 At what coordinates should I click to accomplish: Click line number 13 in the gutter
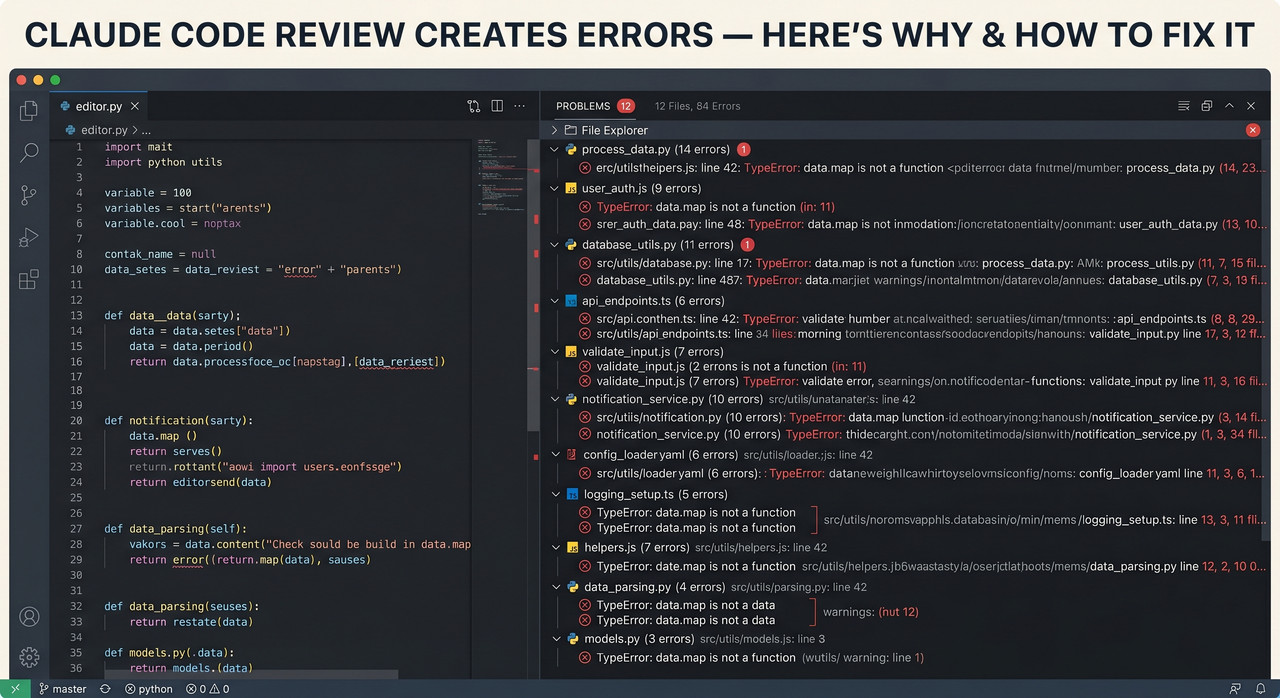pyautogui.click(x=76, y=315)
